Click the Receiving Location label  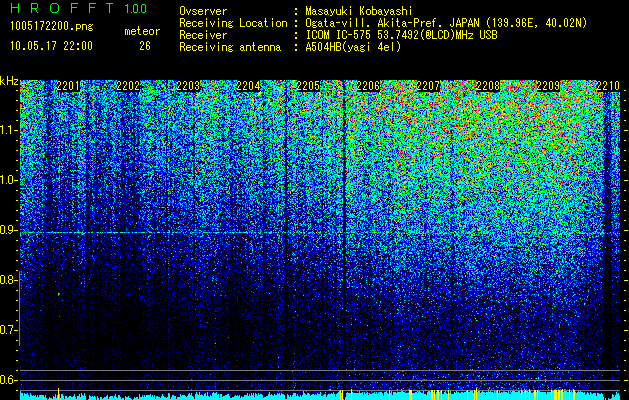(233, 23)
